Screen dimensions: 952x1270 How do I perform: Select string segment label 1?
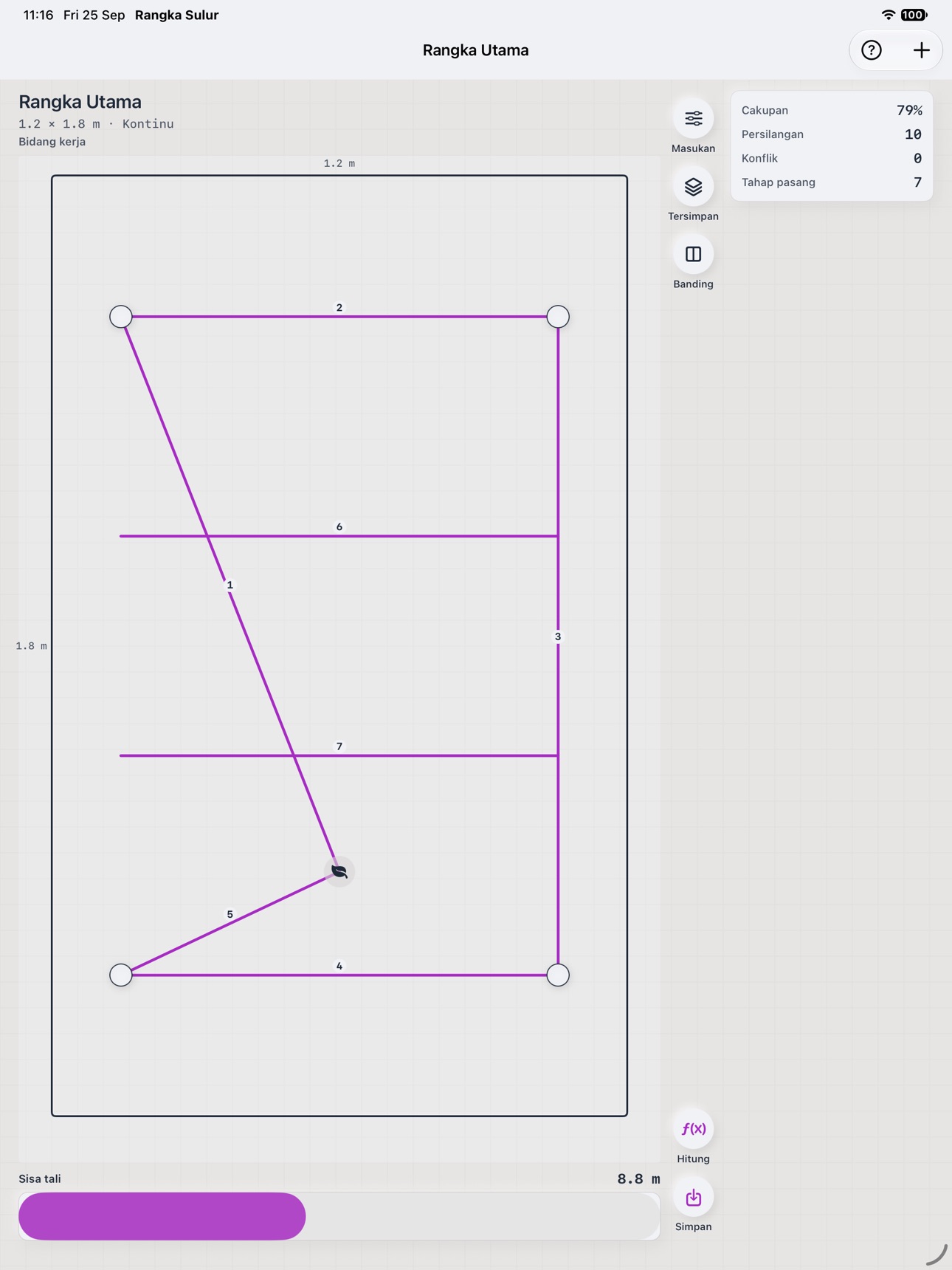click(230, 585)
